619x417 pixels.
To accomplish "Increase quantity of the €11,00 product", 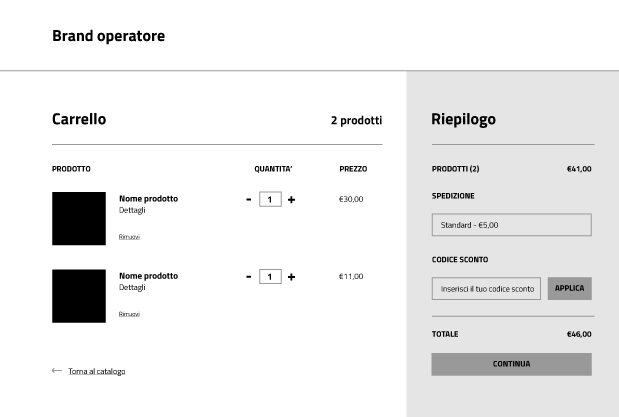I will (291, 277).
